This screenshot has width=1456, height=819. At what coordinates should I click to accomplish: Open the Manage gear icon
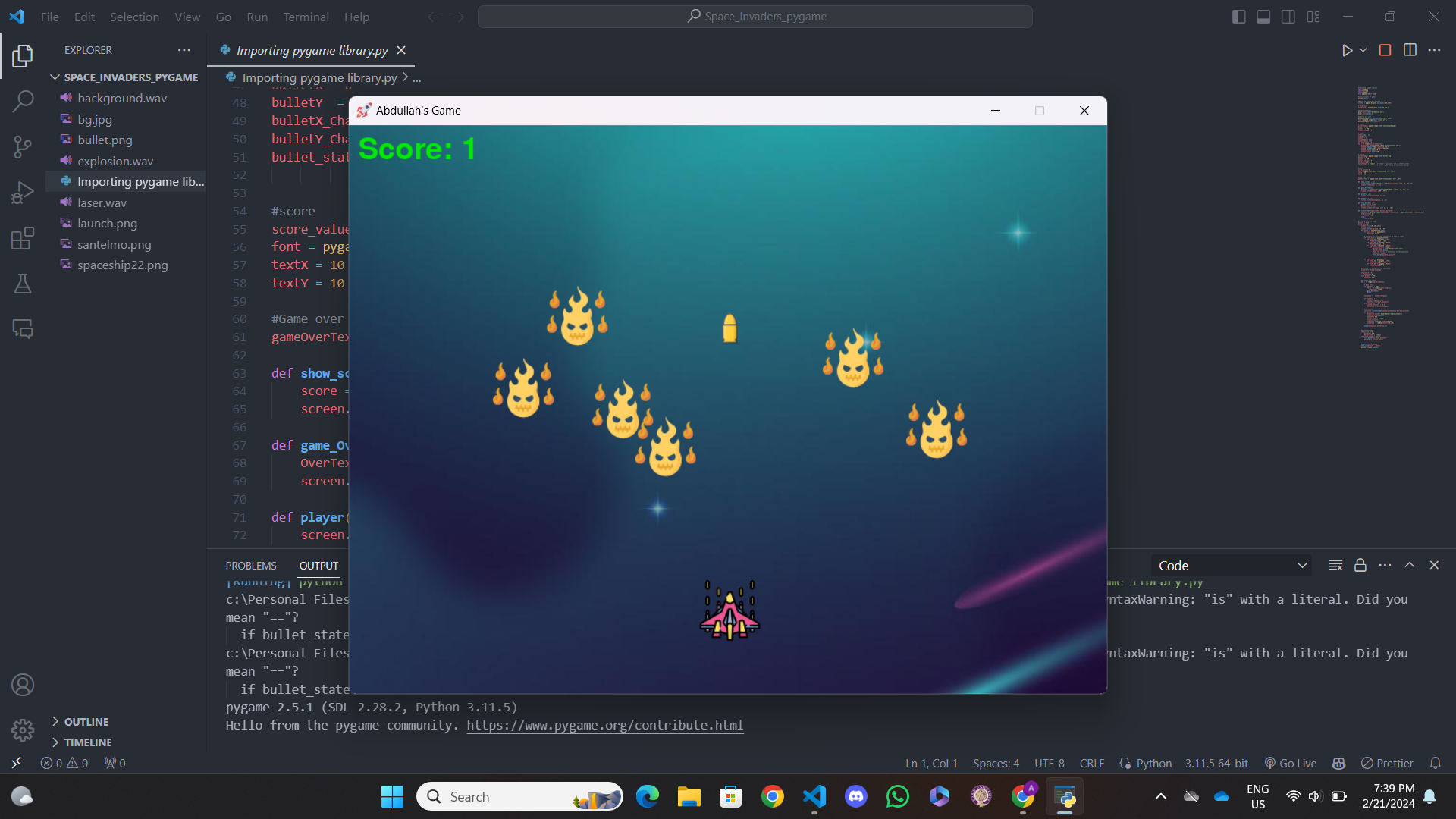pyautogui.click(x=23, y=730)
